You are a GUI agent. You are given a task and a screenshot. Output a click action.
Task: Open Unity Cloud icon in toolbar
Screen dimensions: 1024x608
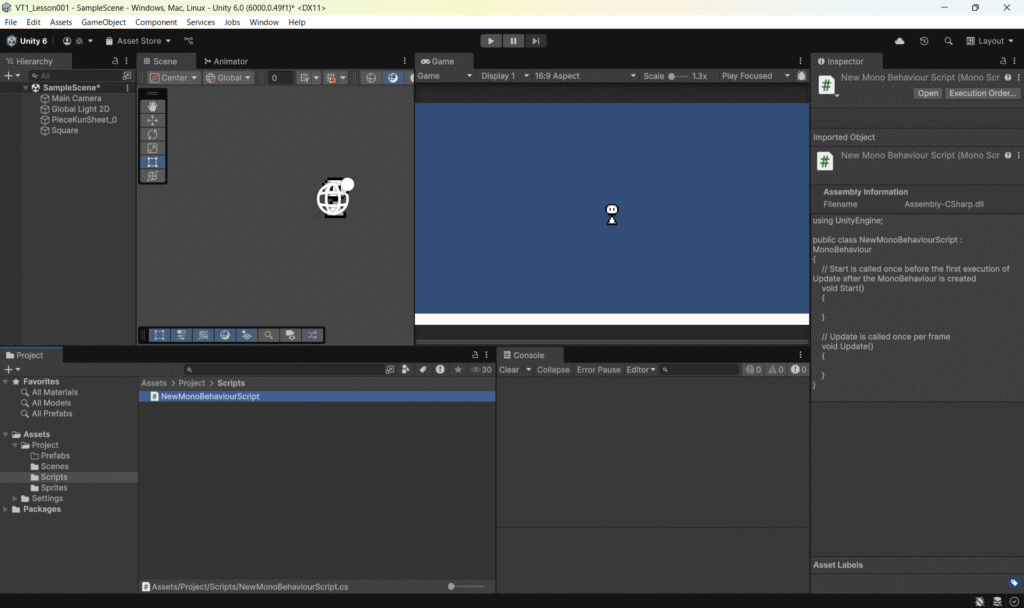[x=899, y=40]
